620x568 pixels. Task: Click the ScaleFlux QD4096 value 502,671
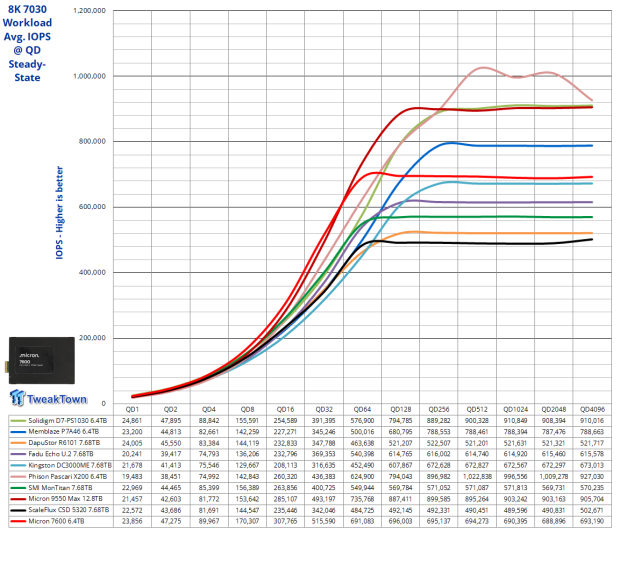click(x=592, y=510)
